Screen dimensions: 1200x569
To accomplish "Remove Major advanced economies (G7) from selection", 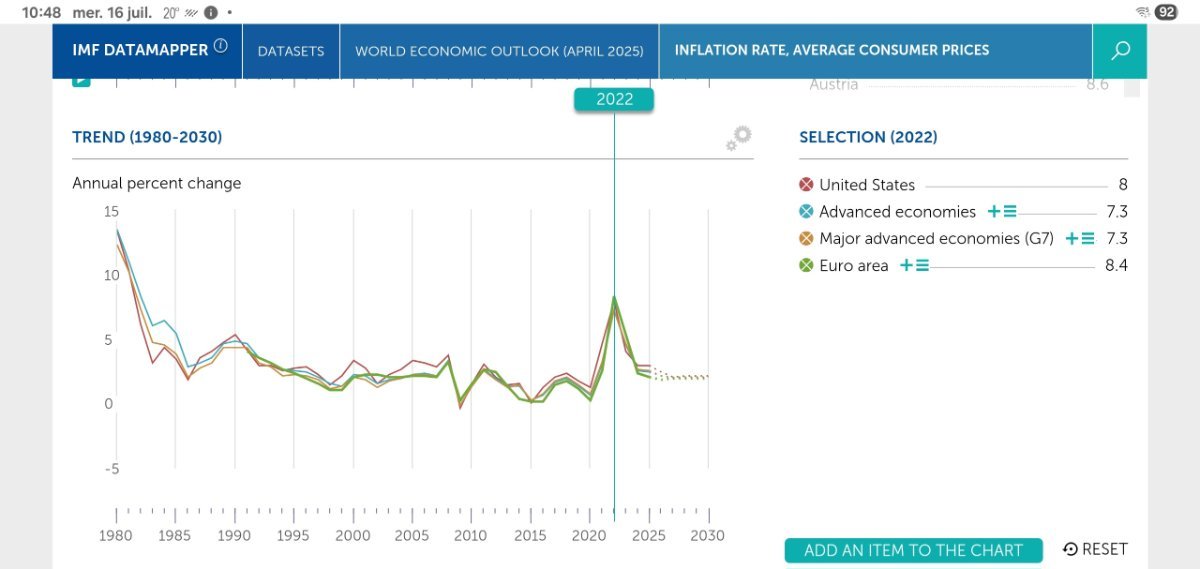I will coord(806,239).
